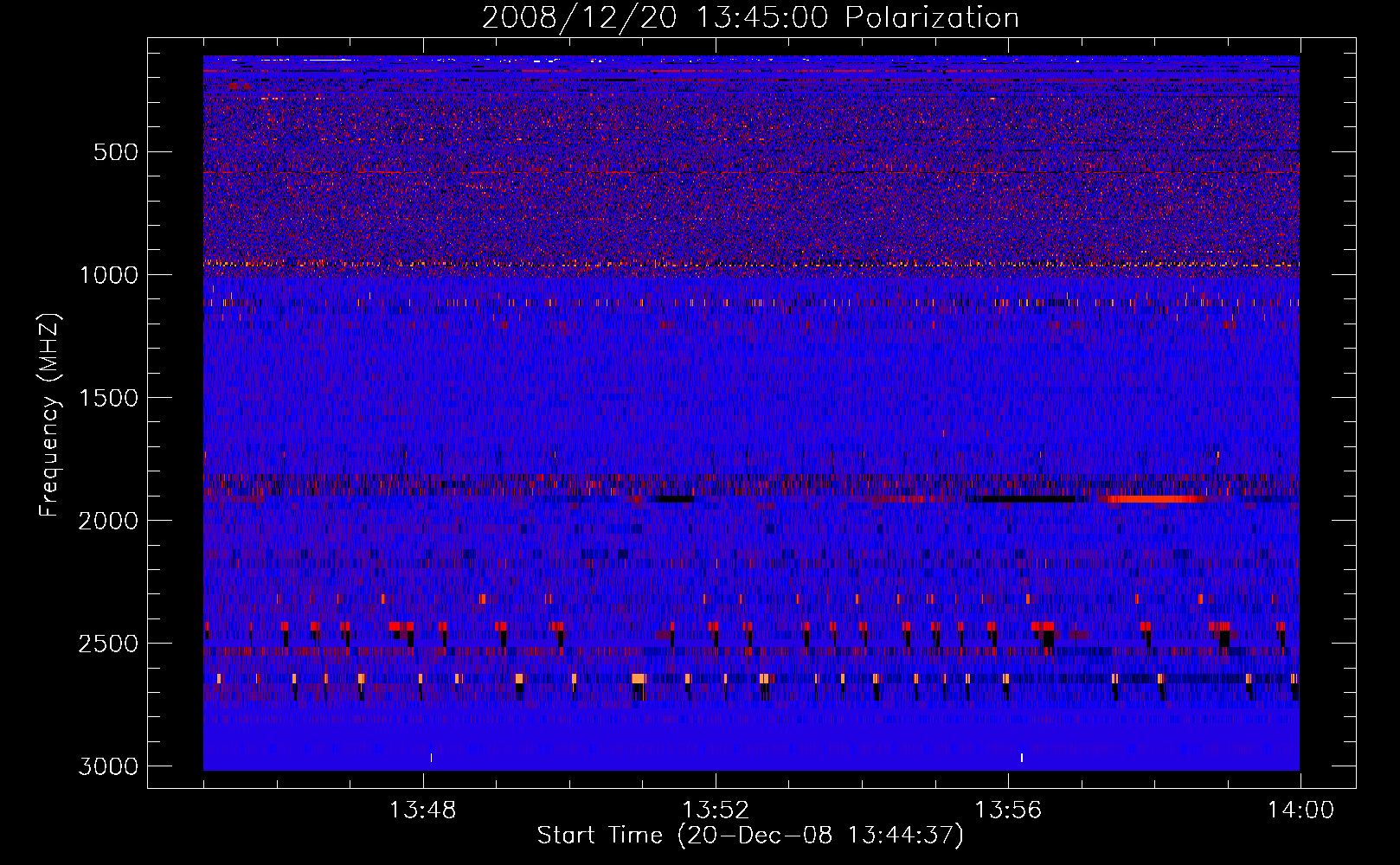Click the 13:52 time tick label

[716, 811]
